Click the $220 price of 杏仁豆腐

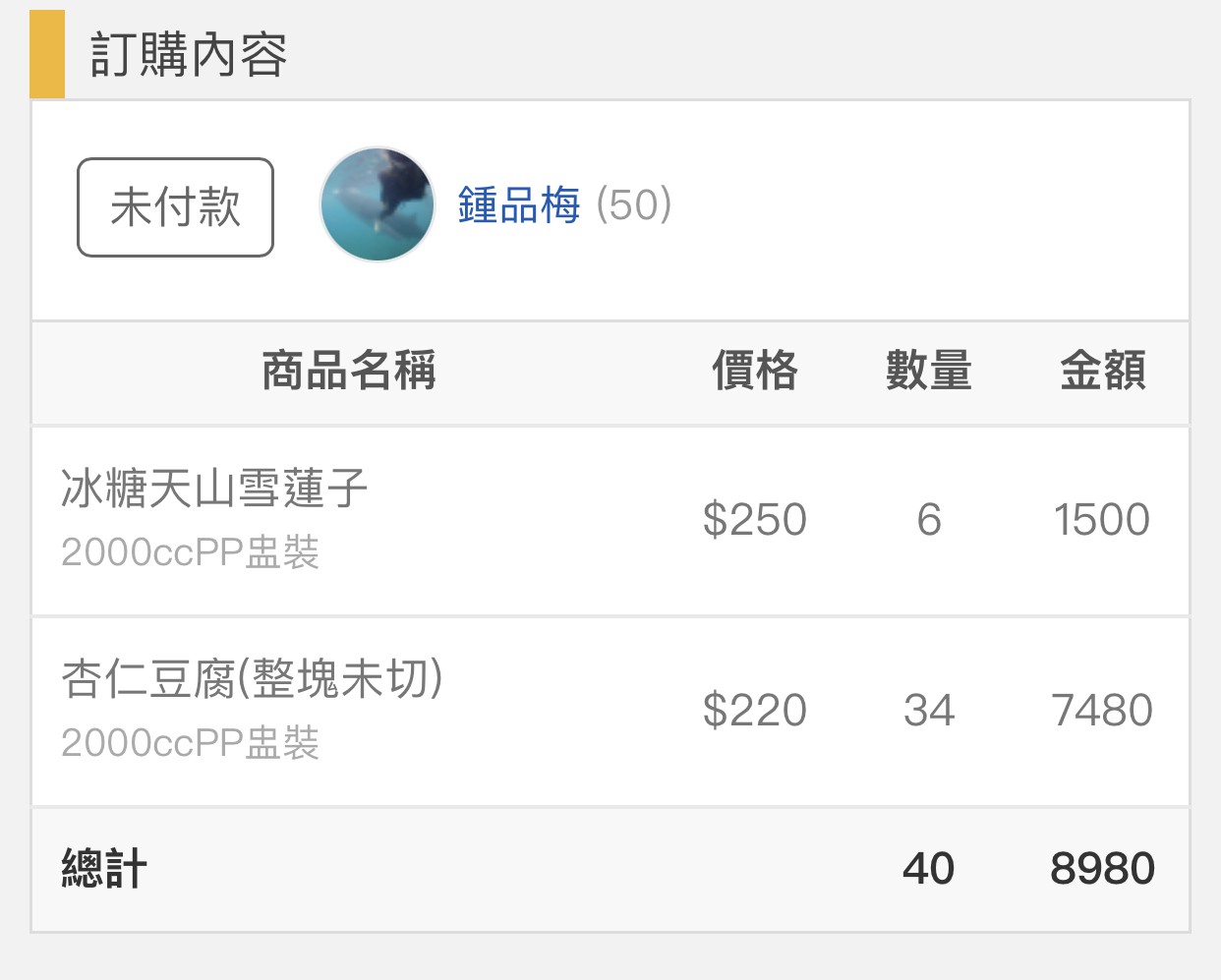[x=755, y=711]
